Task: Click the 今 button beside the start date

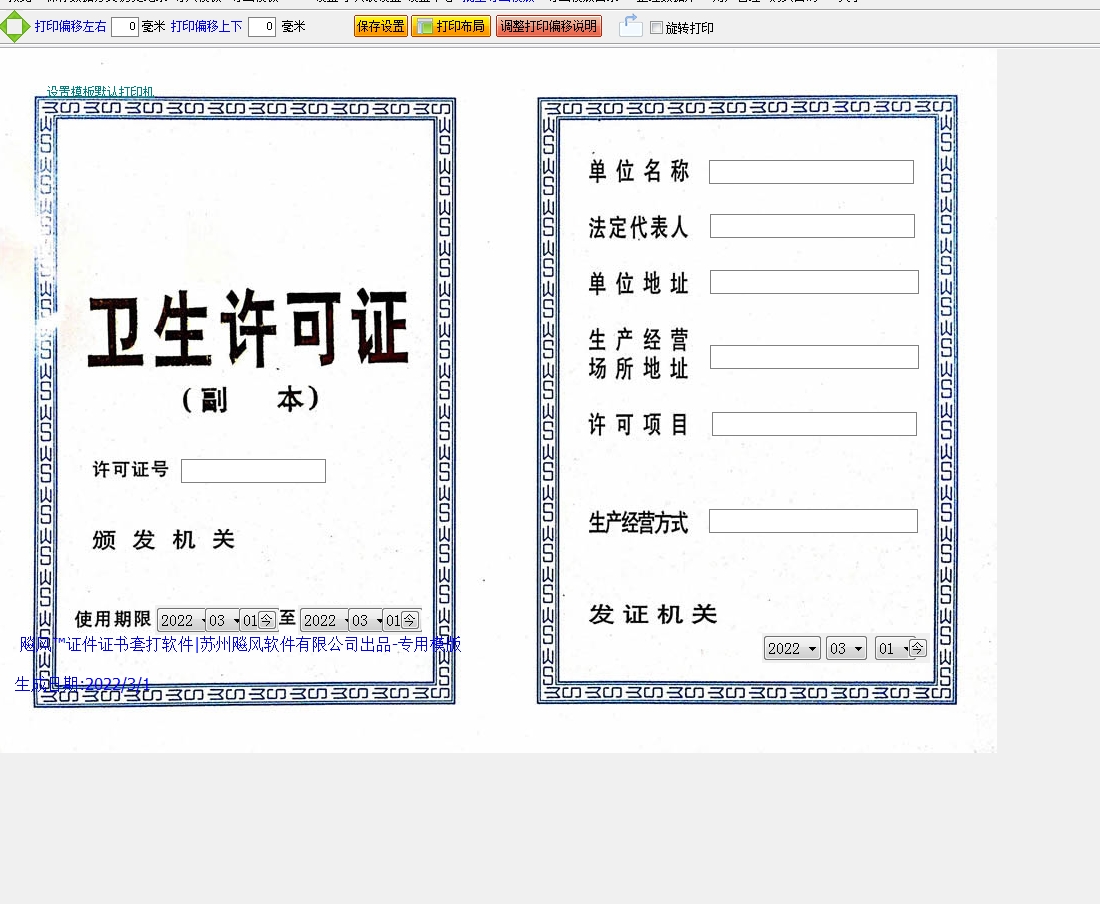Action: tap(267, 620)
